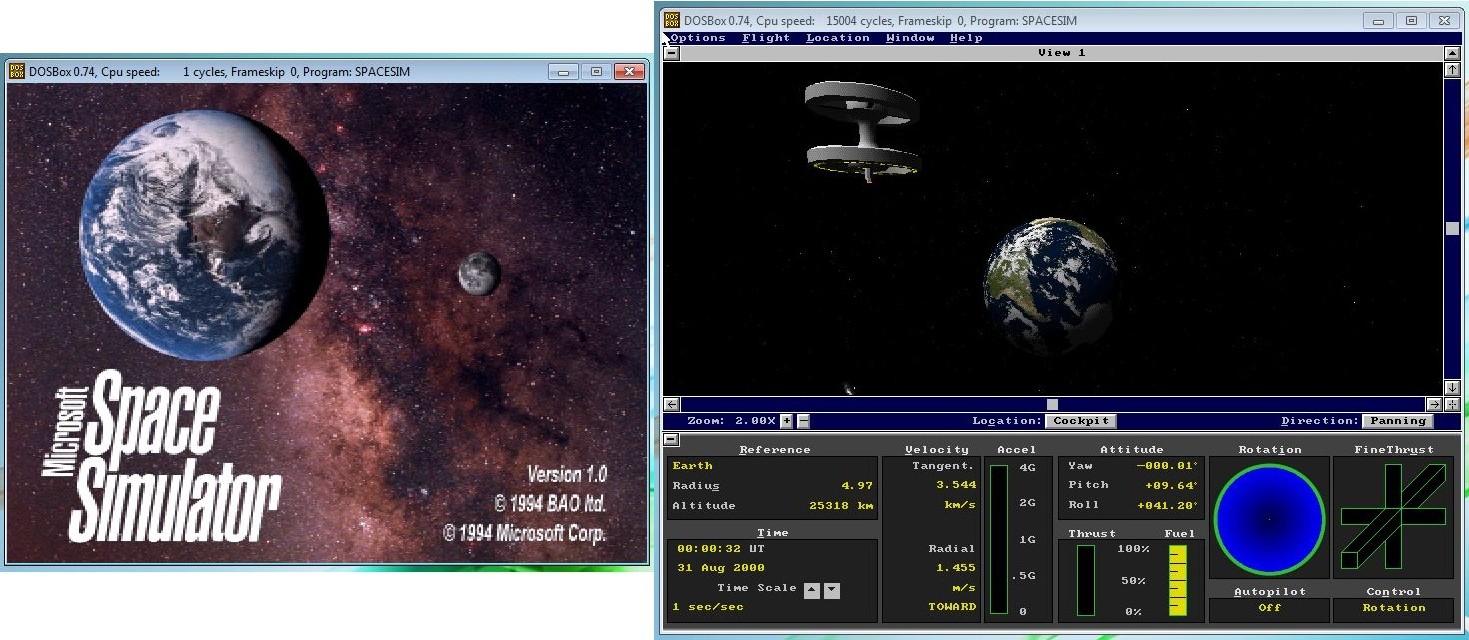1469x640 pixels.
Task: Select the Earth reference value
Action: (692, 466)
